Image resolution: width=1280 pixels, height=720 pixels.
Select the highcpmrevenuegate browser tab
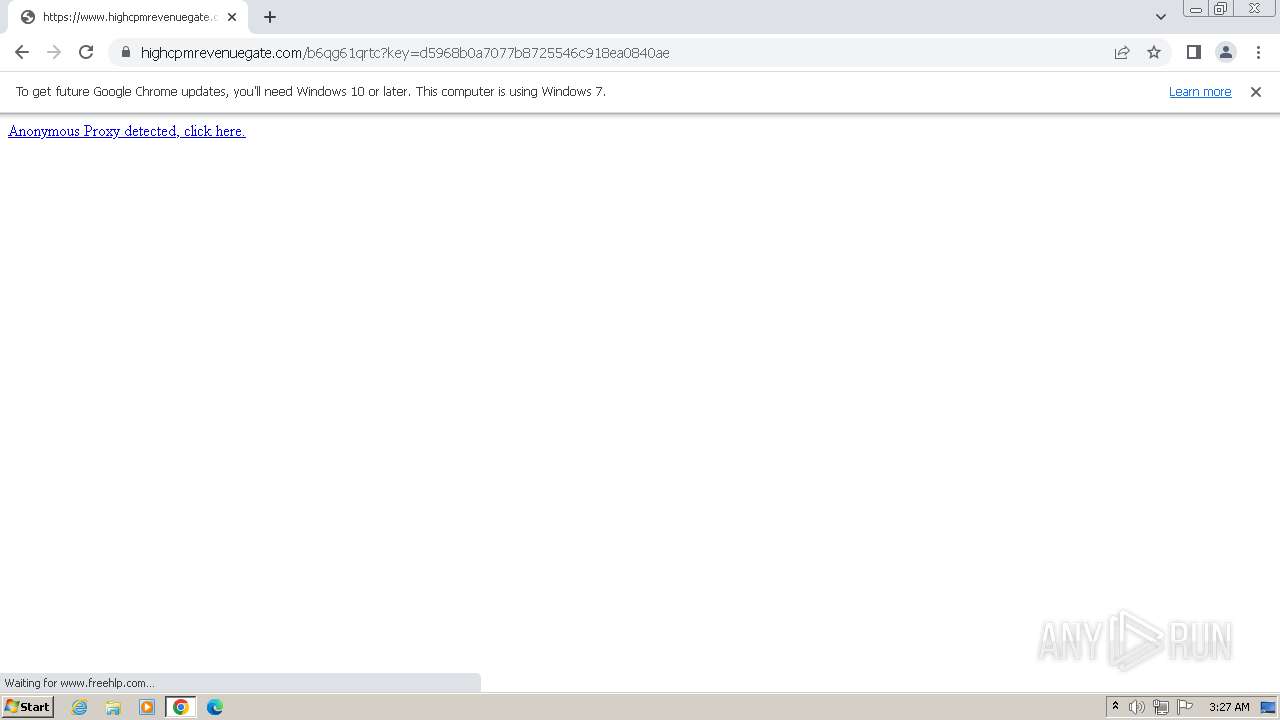(x=127, y=17)
